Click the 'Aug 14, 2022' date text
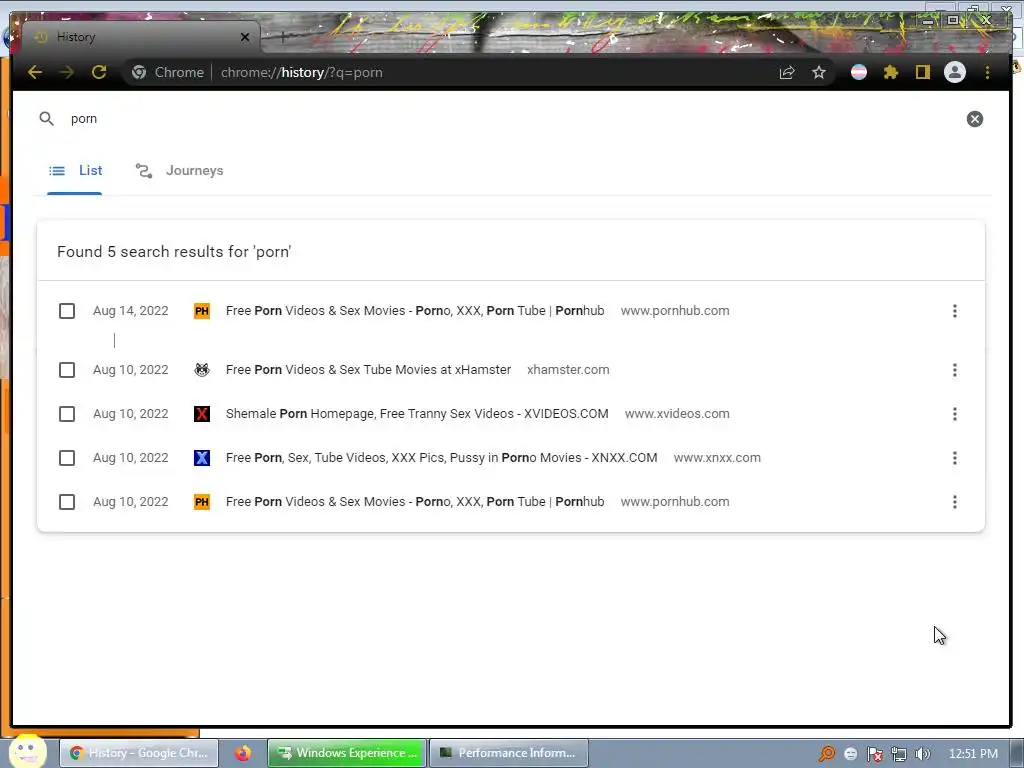 (x=131, y=311)
